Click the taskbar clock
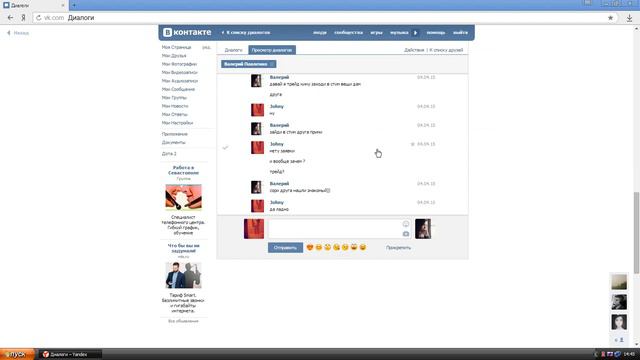640x360 pixels. [629, 354]
